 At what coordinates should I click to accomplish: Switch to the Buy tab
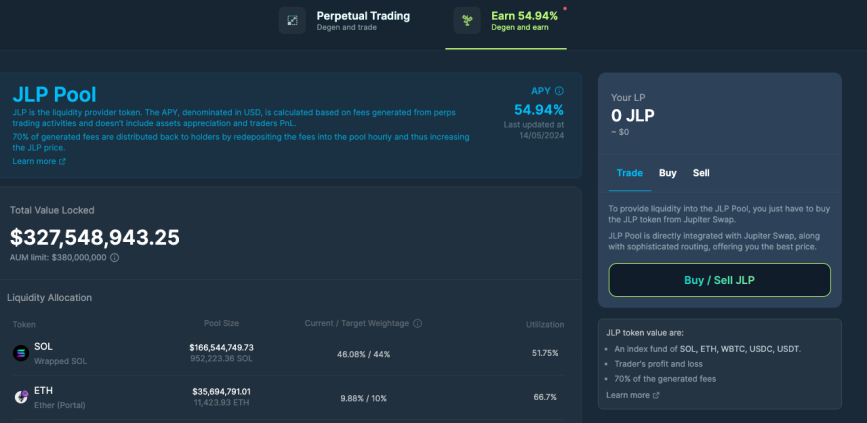(x=667, y=173)
